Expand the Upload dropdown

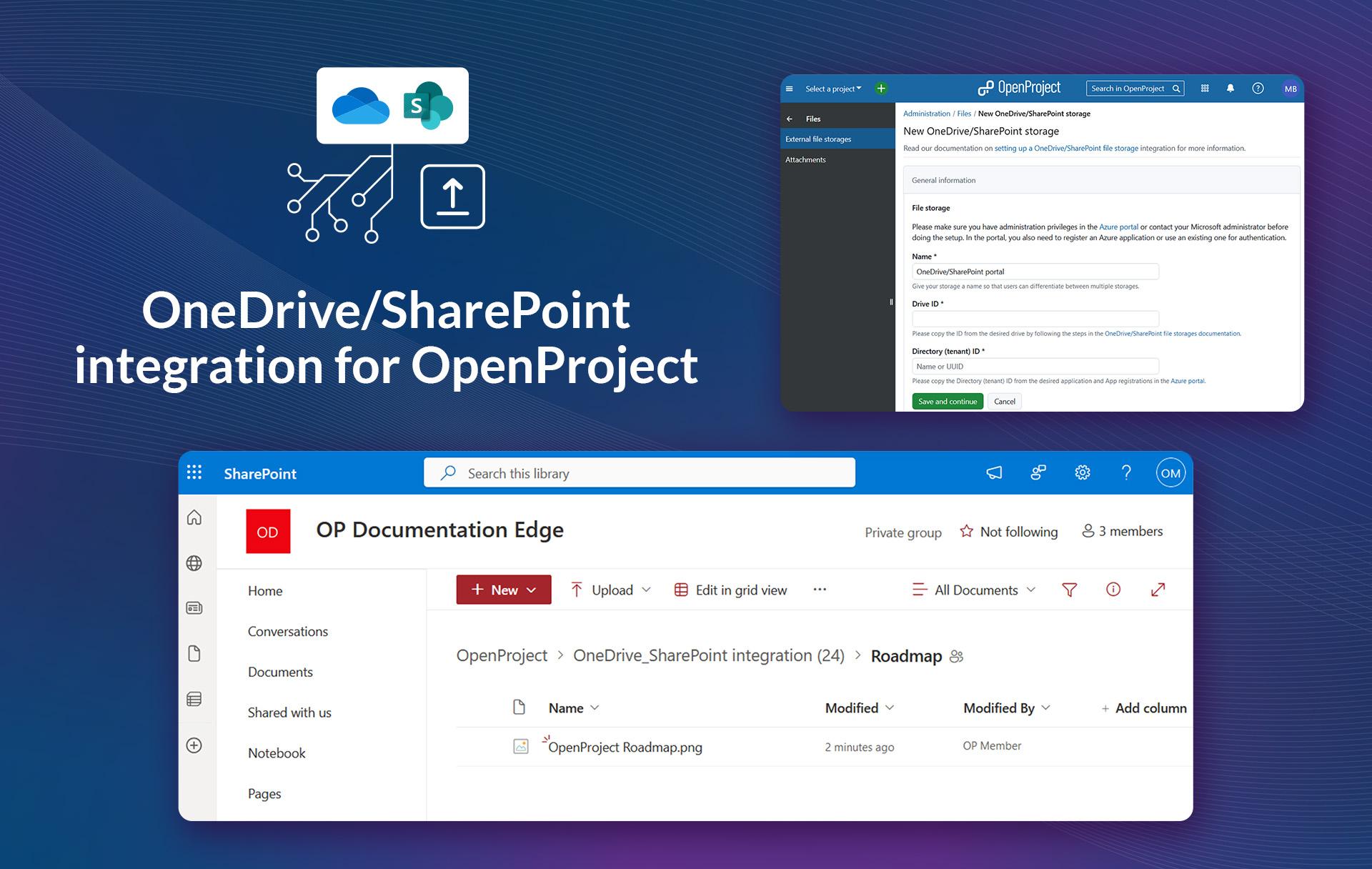point(612,590)
